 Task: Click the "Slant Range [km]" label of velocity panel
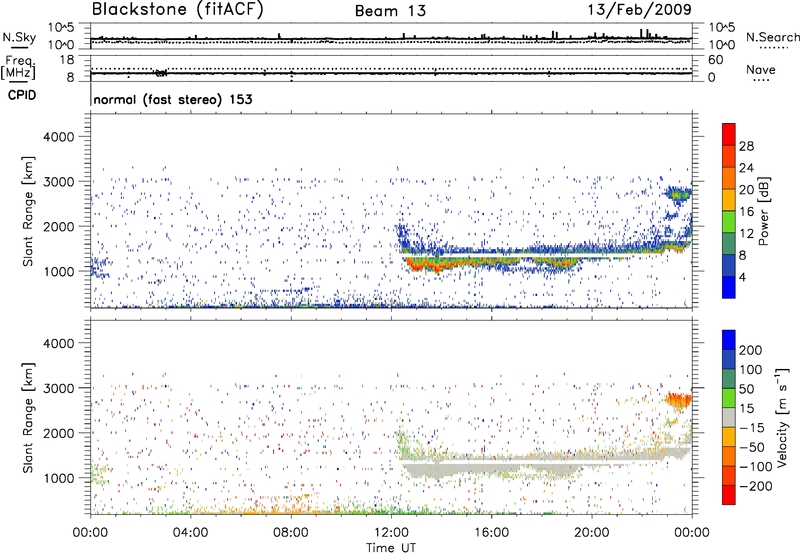(x=28, y=418)
